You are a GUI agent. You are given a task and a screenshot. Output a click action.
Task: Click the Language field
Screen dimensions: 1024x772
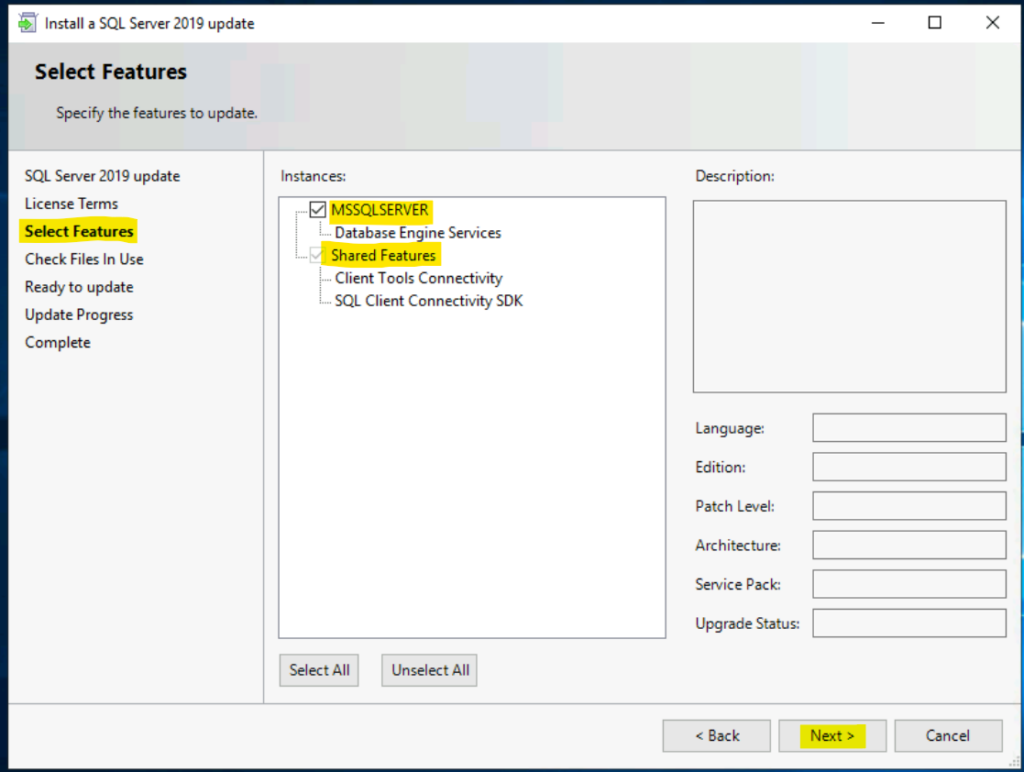pyautogui.click(x=909, y=428)
